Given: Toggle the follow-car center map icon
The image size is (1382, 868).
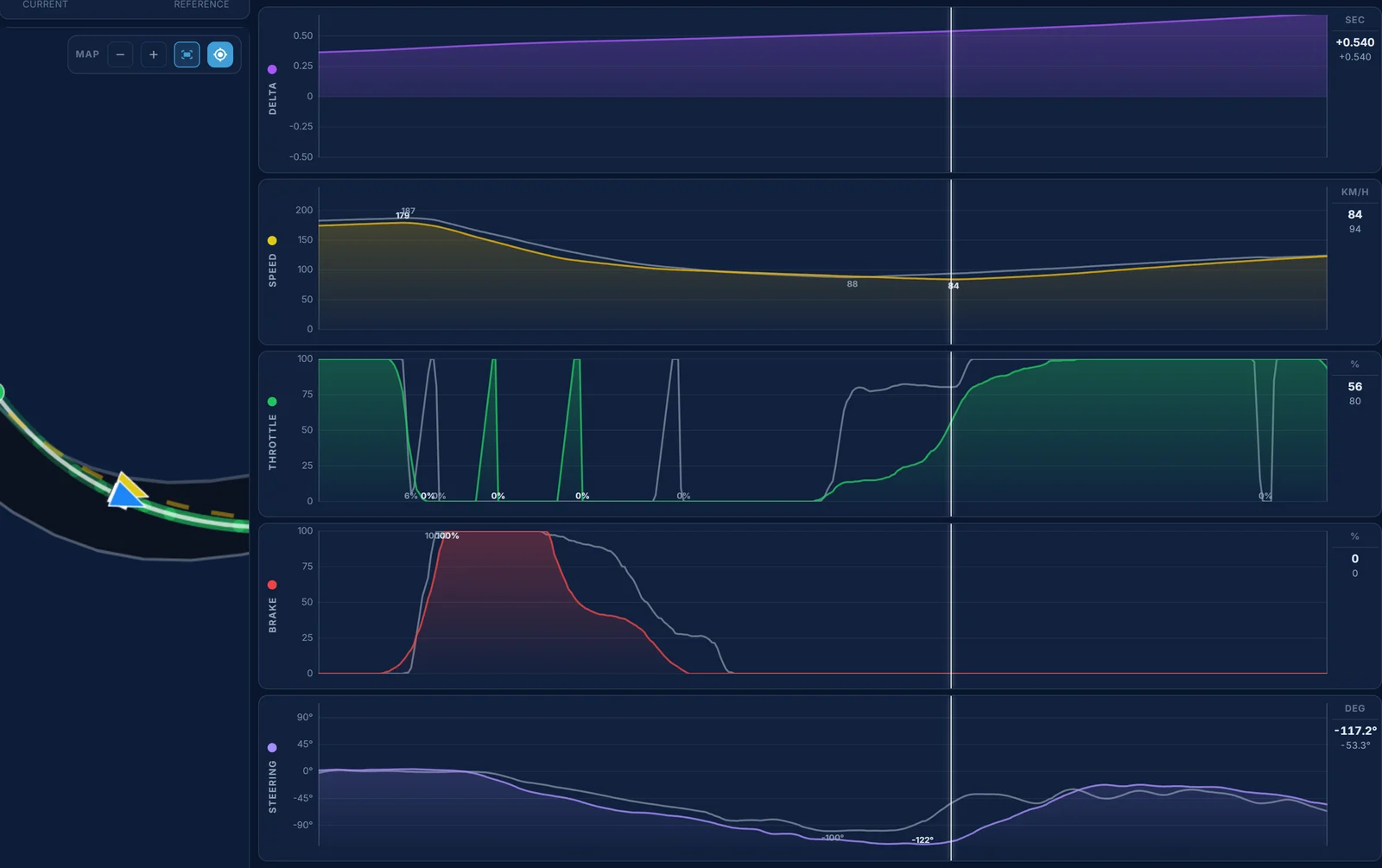Looking at the screenshot, I should pyautogui.click(x=220, y=54).
